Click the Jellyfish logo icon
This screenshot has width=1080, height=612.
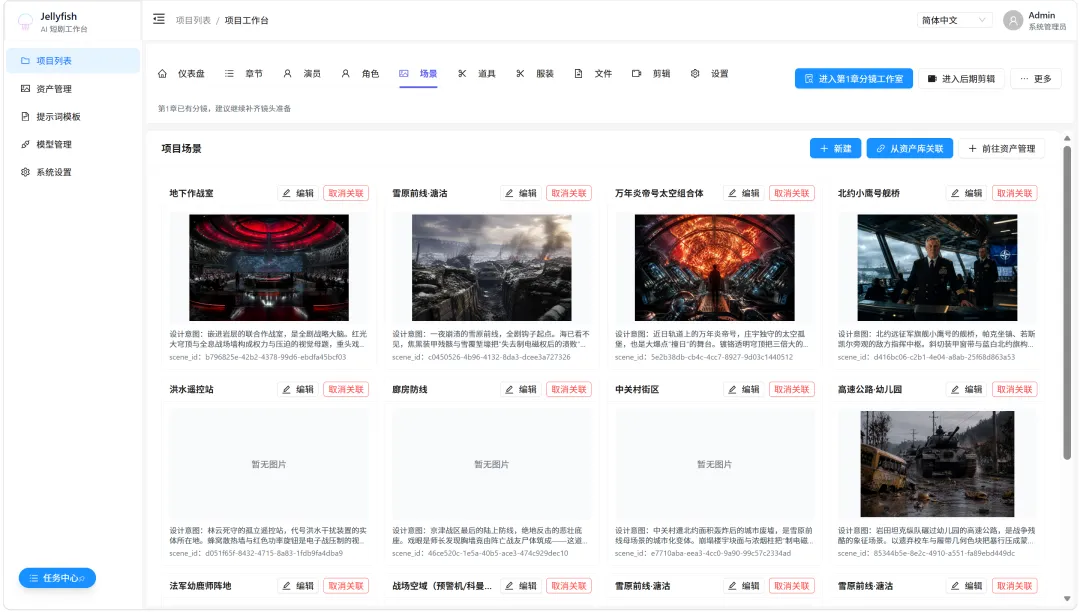(x=25, y=22)
